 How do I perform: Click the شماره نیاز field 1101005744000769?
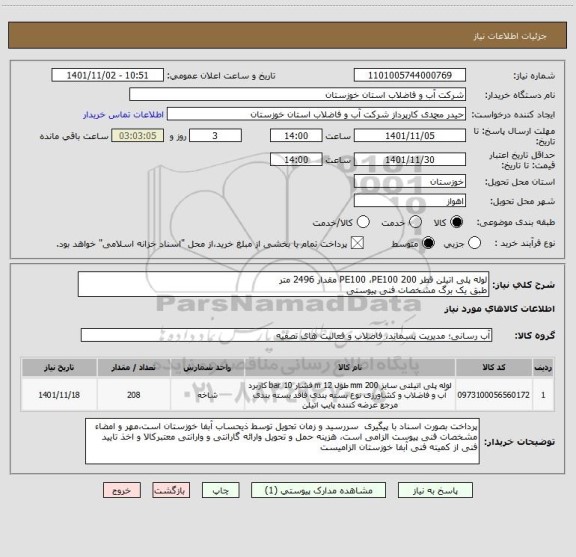click(x=410, y=75)
